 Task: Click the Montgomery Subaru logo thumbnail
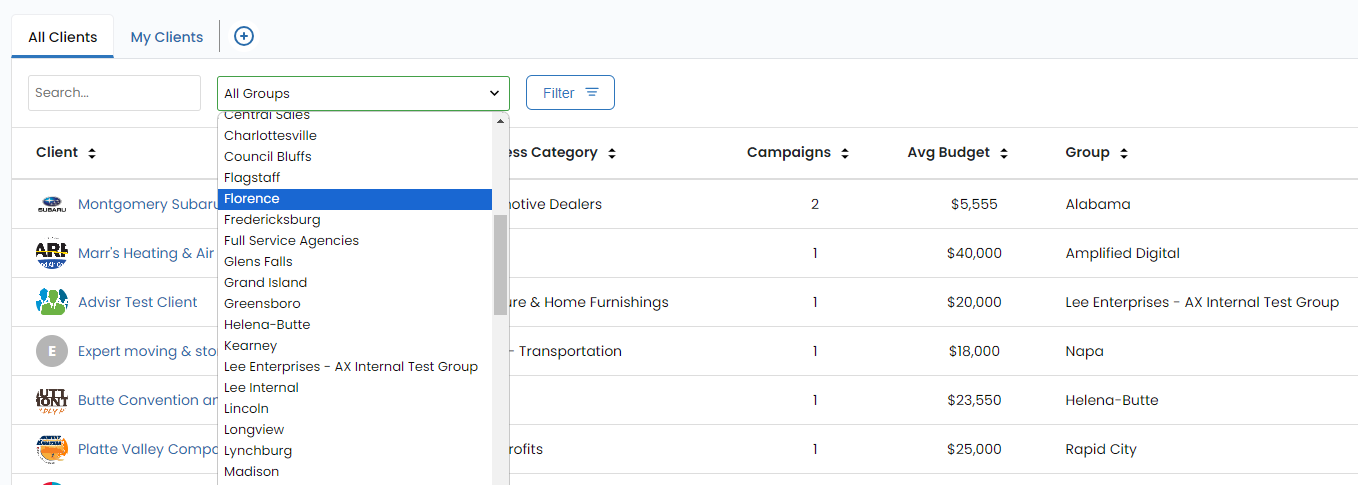[x=51, y=205]
